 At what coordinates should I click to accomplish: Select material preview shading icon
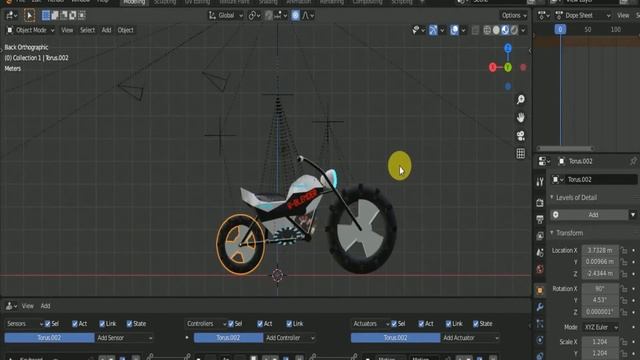[505, 30]
